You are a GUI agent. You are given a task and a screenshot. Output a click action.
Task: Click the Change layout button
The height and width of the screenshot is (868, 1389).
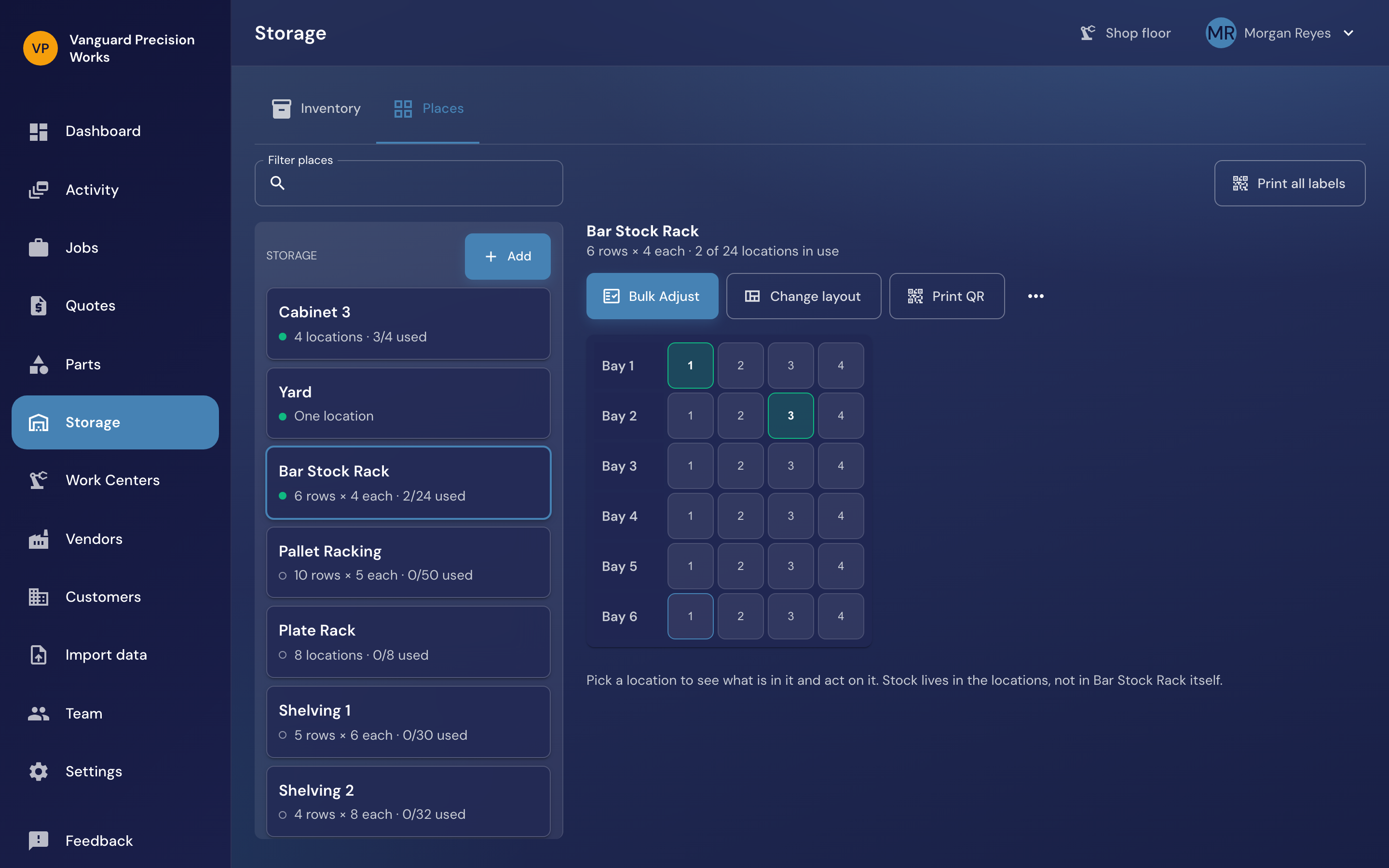pyautogui.click(x=803, y=296)
